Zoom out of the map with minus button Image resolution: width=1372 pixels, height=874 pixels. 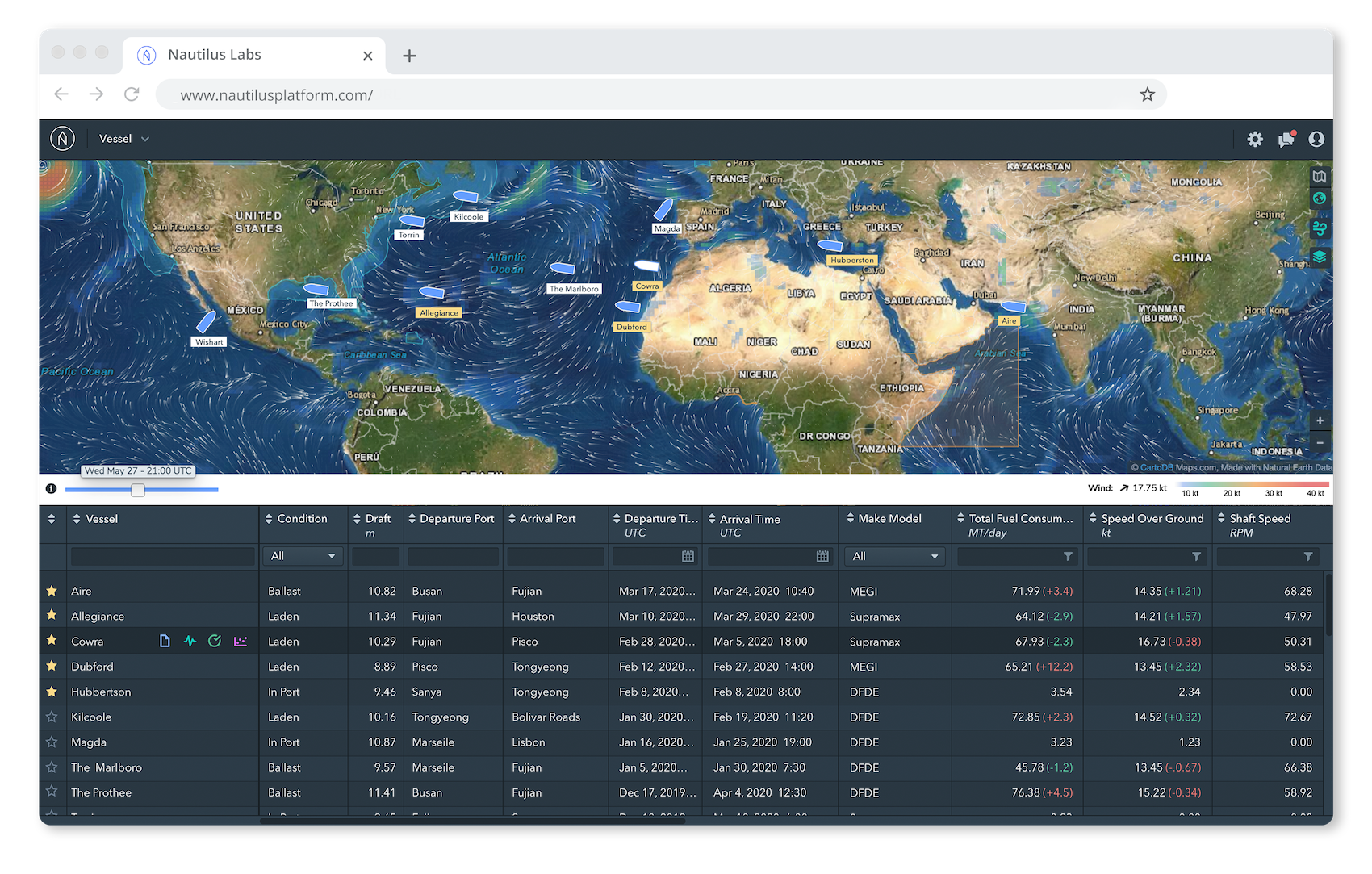[1320, 443]
